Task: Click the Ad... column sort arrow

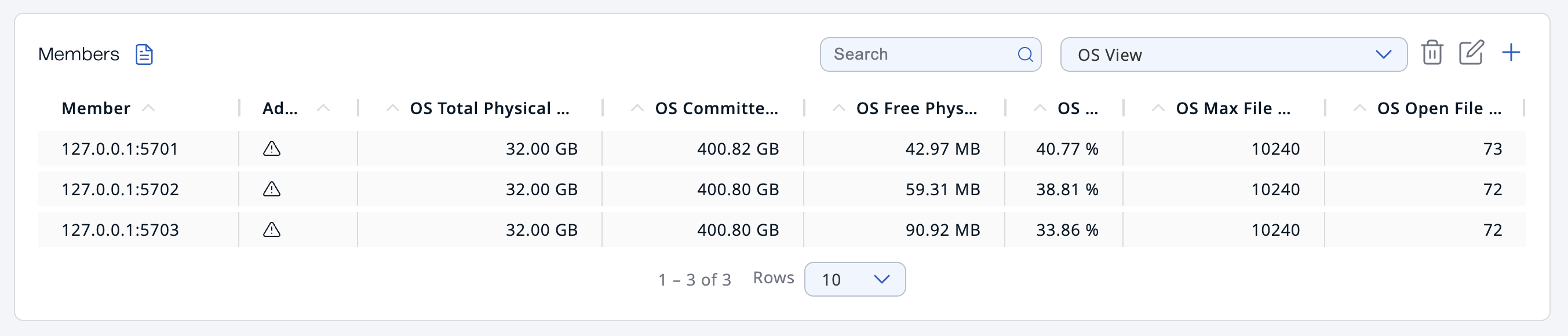Action: [323, 108]
